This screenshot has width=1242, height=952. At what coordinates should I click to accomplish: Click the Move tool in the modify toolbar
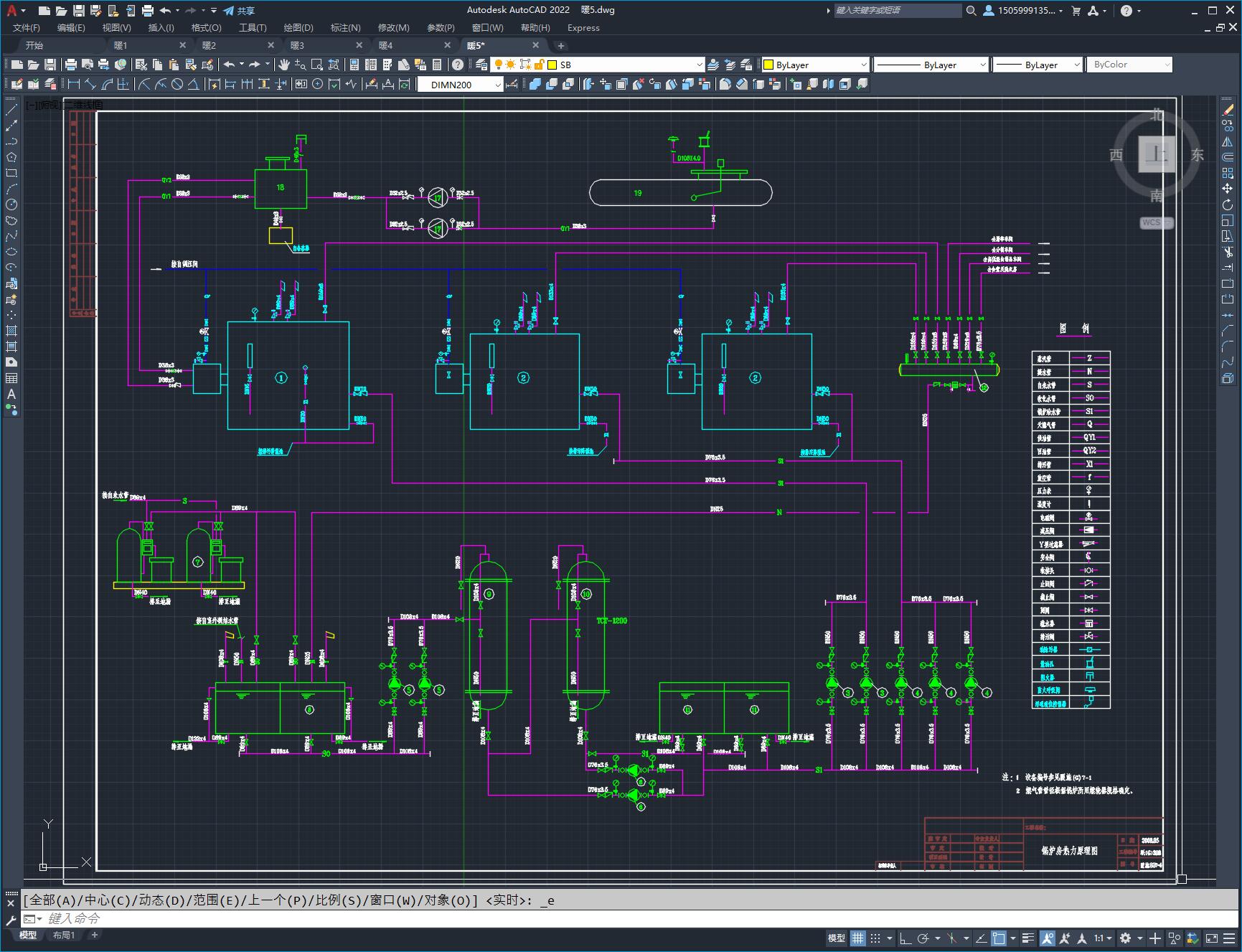click(1228, 189)
